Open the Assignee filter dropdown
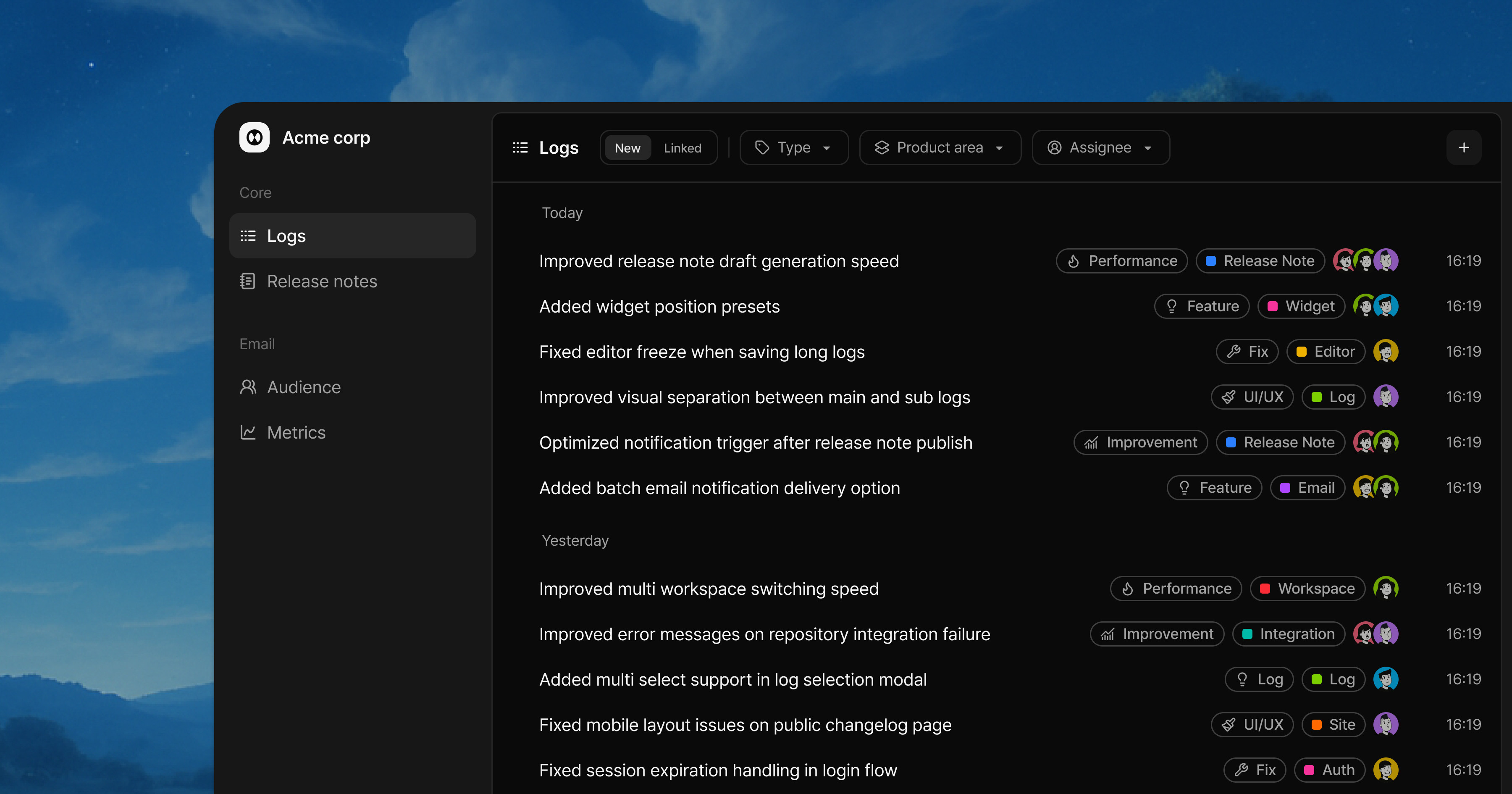Viewport: 1512px width, 794px height. (1100, 147)
